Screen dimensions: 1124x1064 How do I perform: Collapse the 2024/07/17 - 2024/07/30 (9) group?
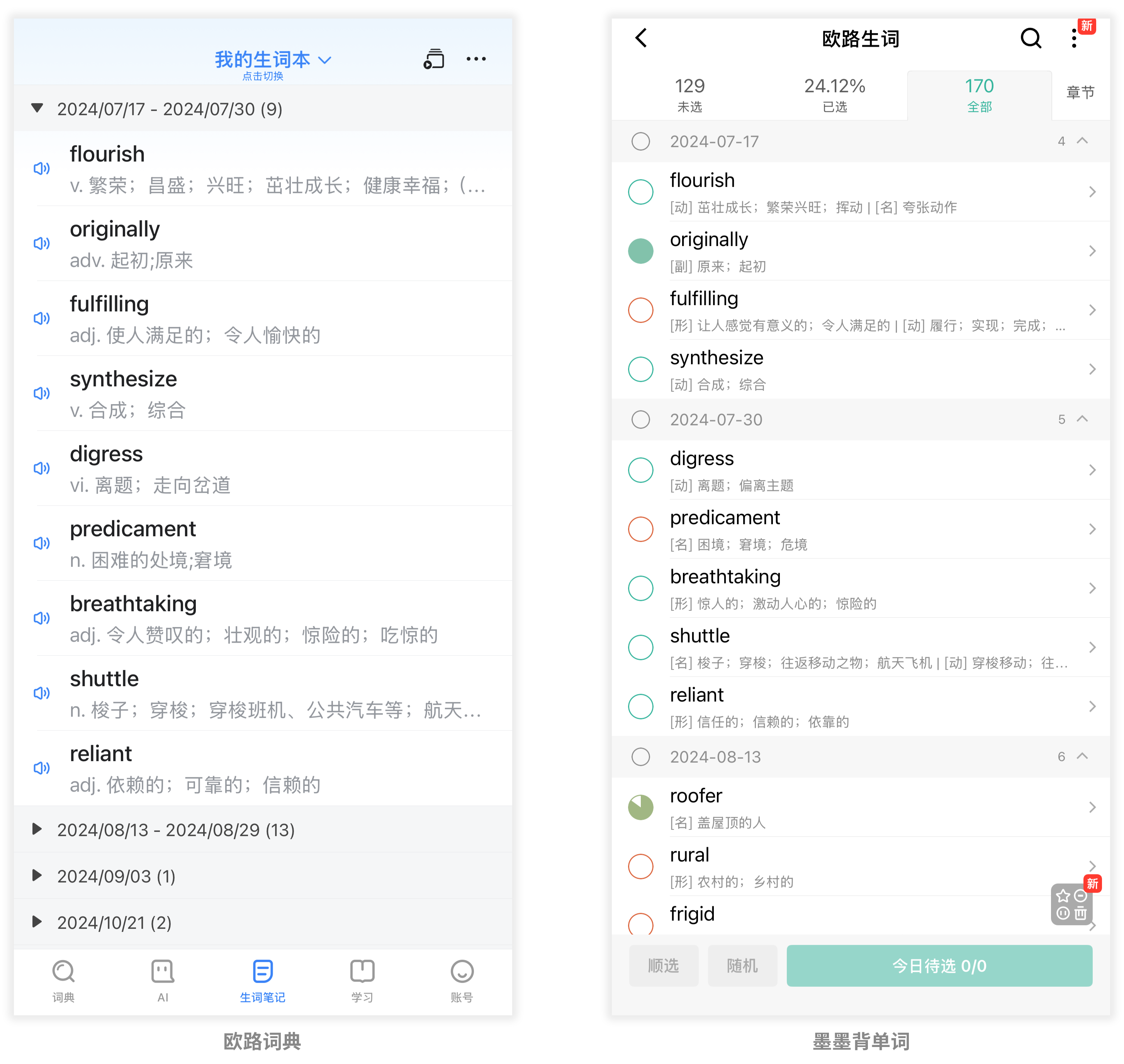click(37, 108)
